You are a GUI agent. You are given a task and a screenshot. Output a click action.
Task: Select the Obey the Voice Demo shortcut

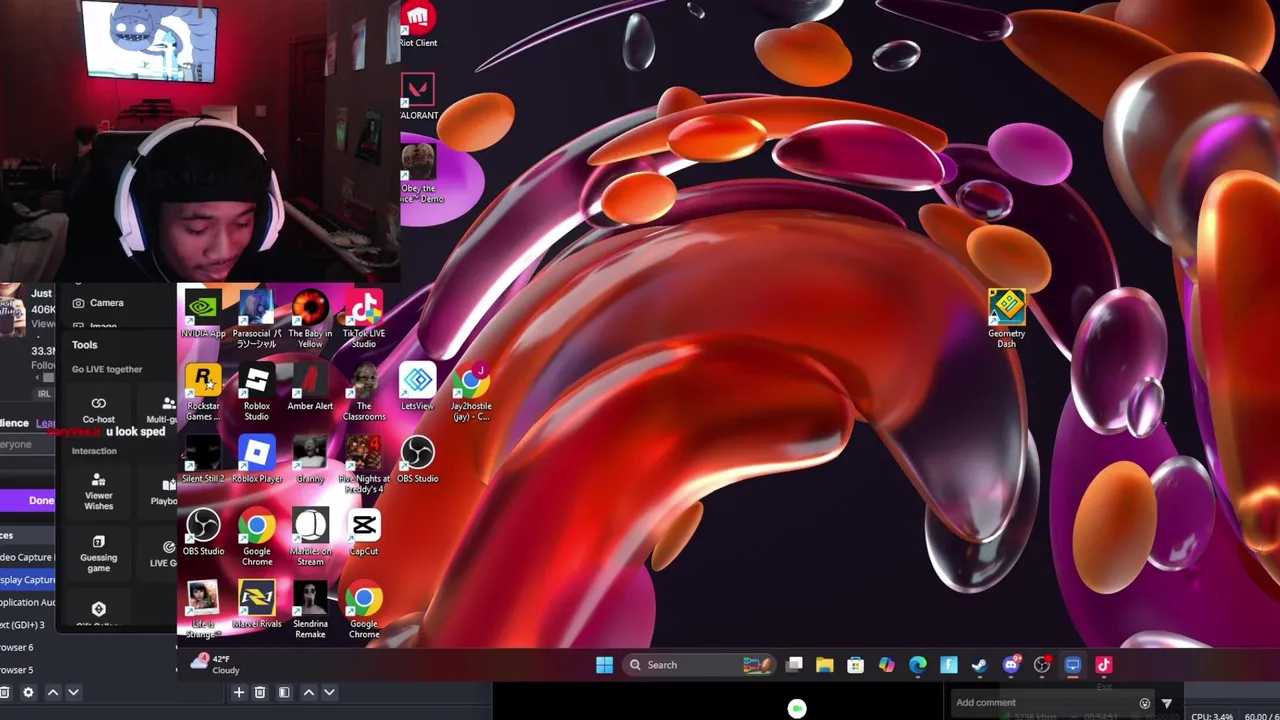tap(418, 173)
